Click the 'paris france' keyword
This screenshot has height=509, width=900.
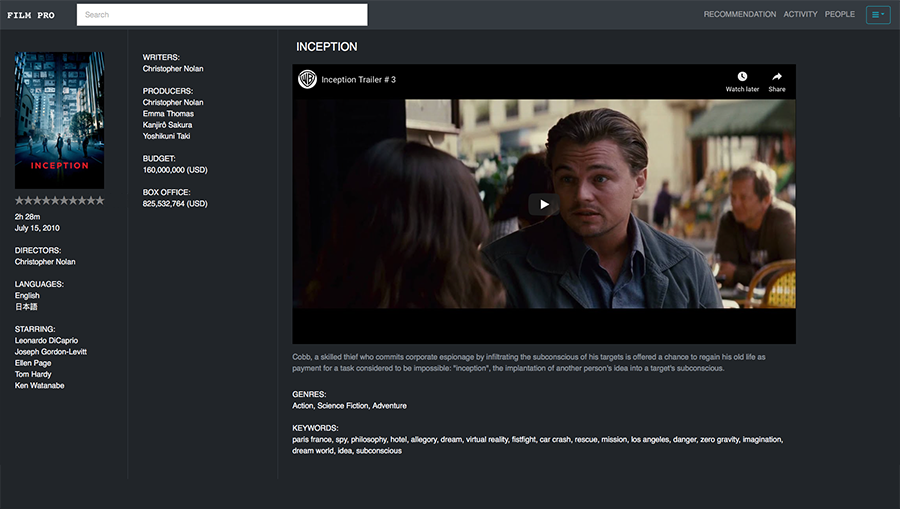312,440
